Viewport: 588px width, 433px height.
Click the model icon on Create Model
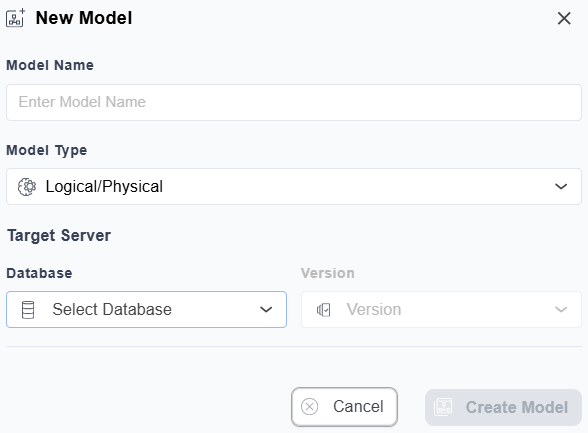[x=443, y=407]
